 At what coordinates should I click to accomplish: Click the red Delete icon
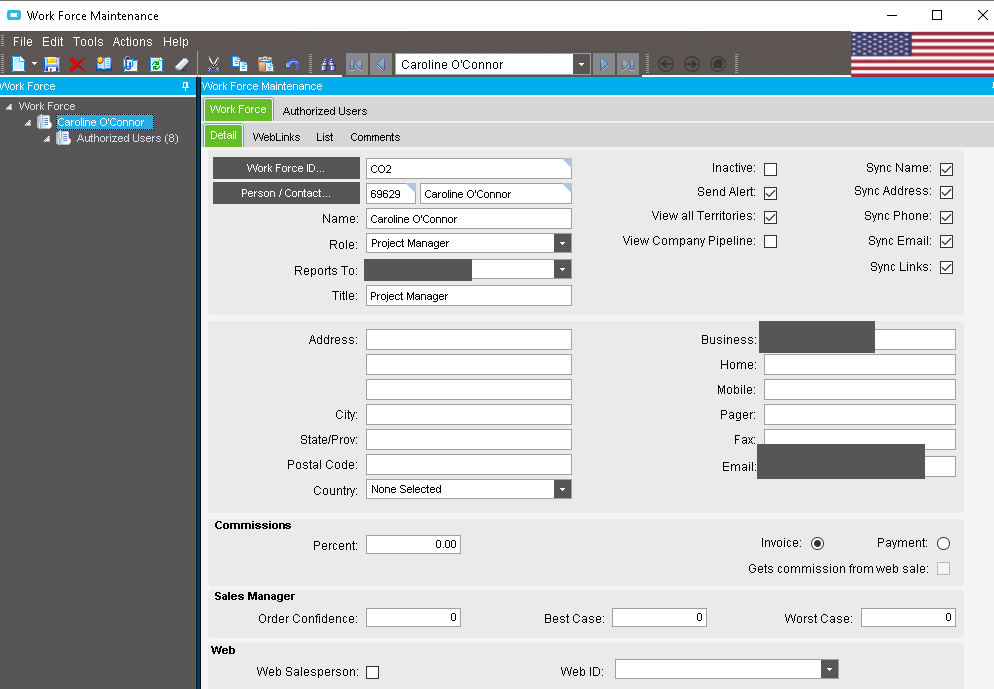pos(77,64)
